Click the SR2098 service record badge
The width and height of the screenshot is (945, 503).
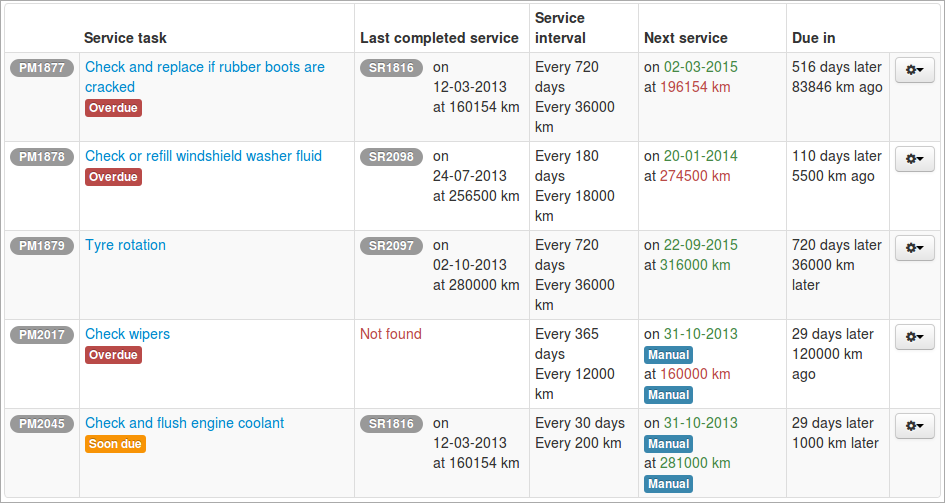tap(392, 157)
